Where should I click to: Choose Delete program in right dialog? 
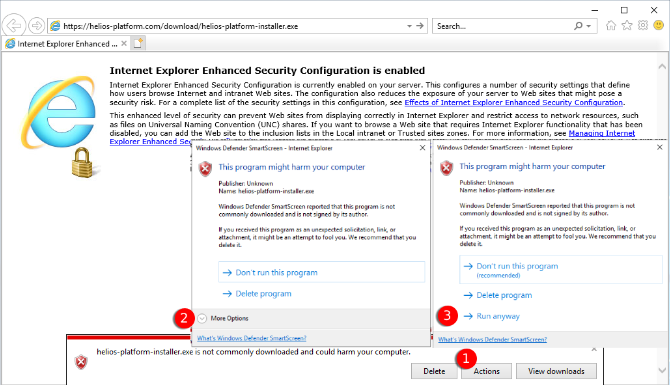tap(498, 295)
